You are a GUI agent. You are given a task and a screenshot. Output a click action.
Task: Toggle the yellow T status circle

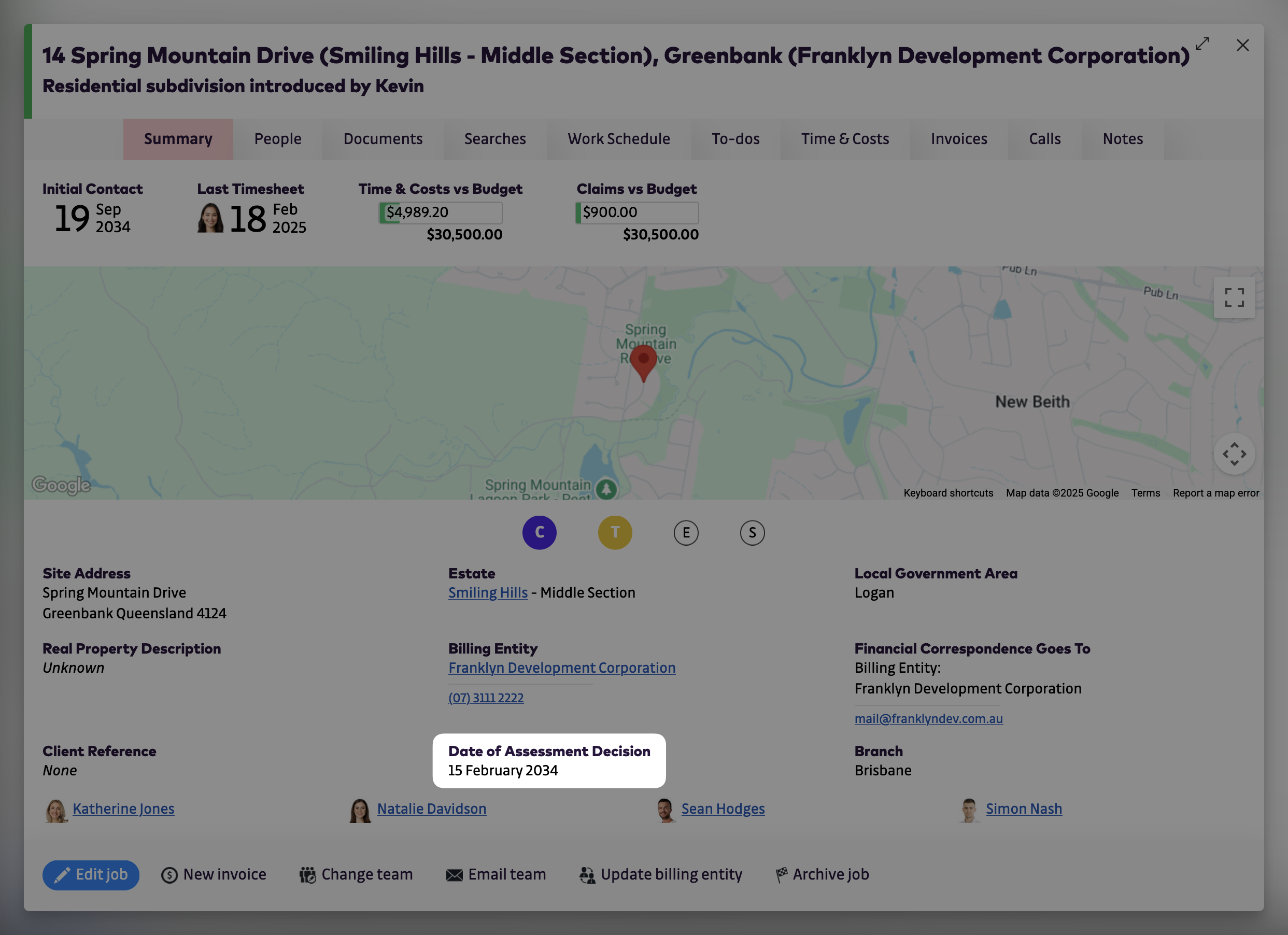click(615, 532)
